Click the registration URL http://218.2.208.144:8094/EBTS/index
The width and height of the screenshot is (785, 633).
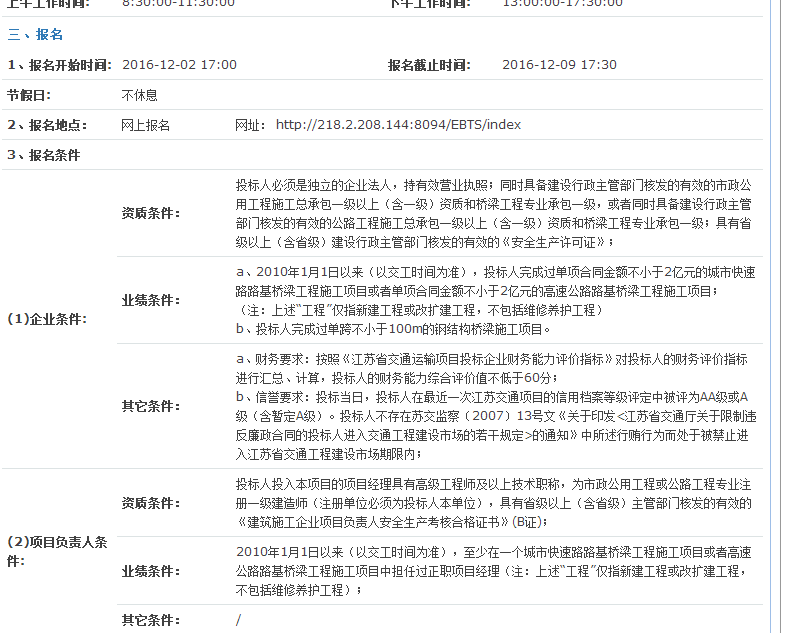point(398,125)
